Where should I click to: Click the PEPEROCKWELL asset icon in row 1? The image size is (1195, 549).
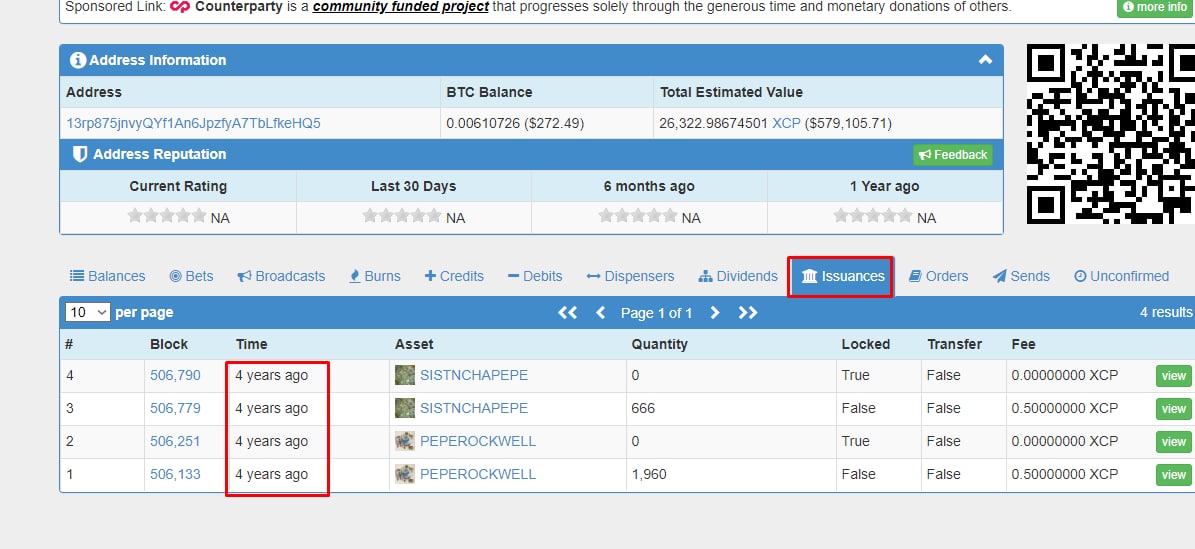pos(405,474)
